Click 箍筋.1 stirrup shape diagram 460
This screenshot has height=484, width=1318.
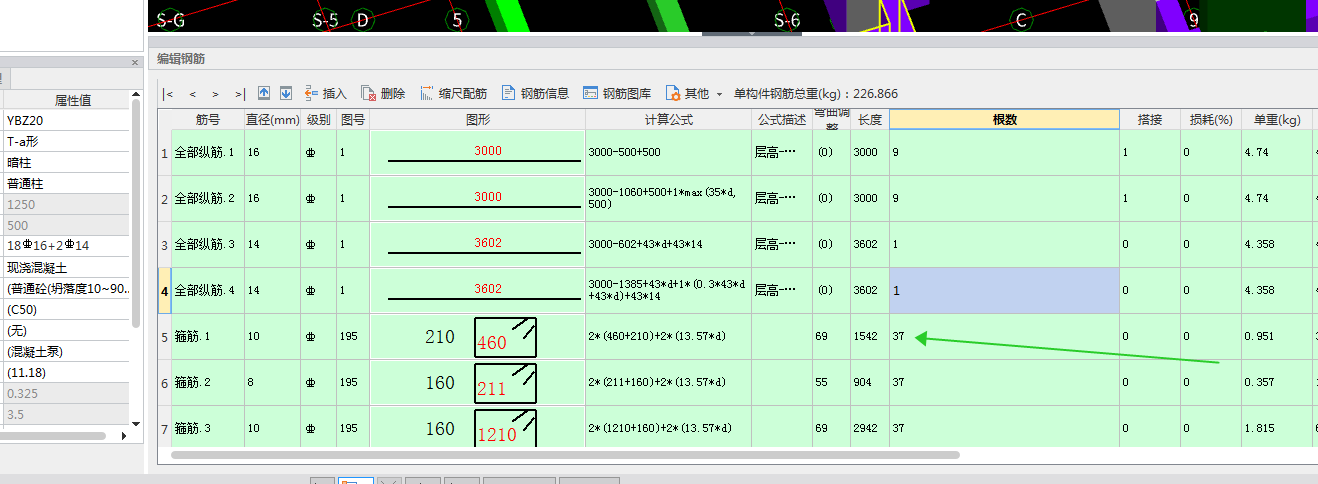click(505, 337)
